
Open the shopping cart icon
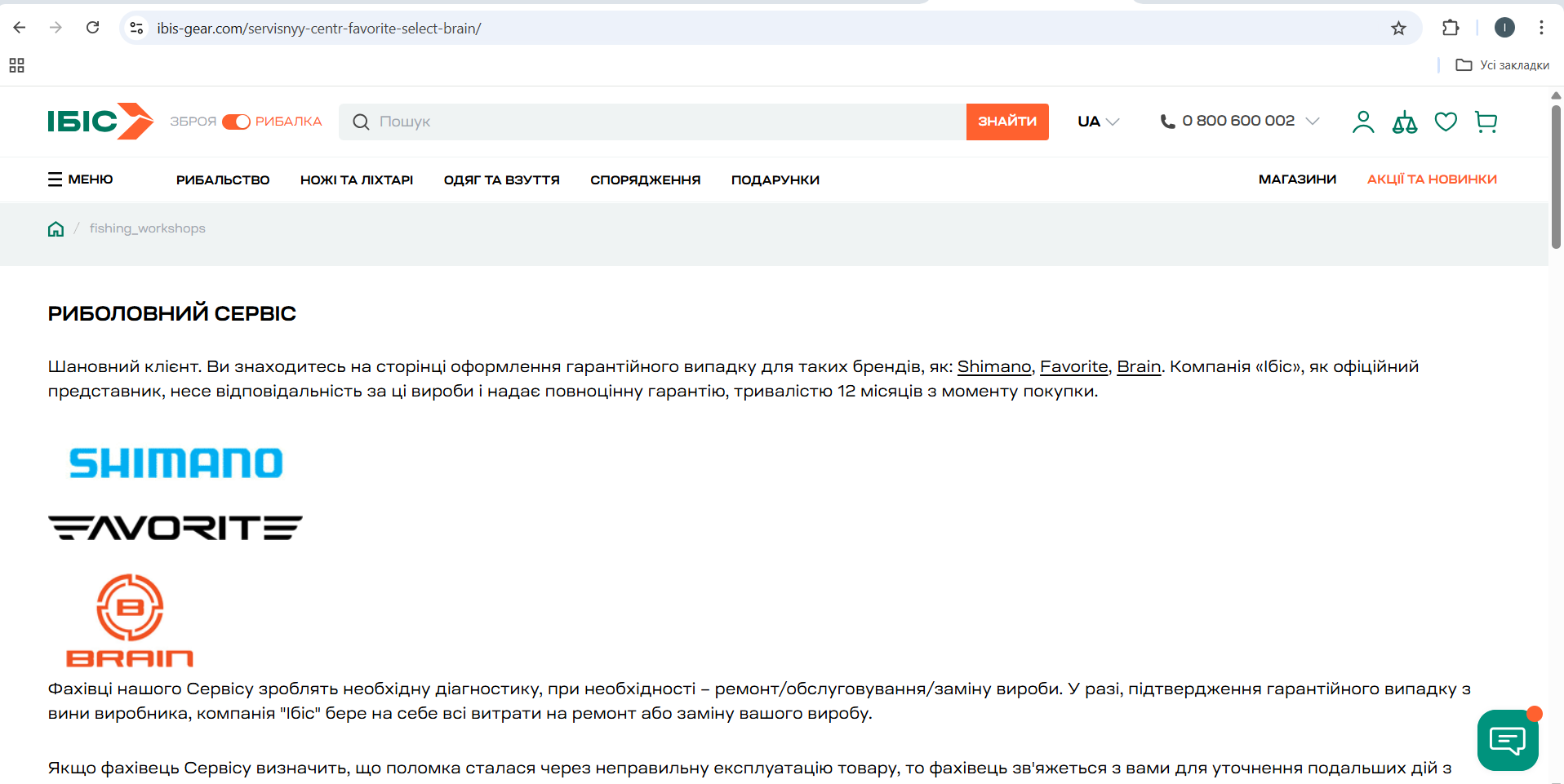coord(1486,122)
